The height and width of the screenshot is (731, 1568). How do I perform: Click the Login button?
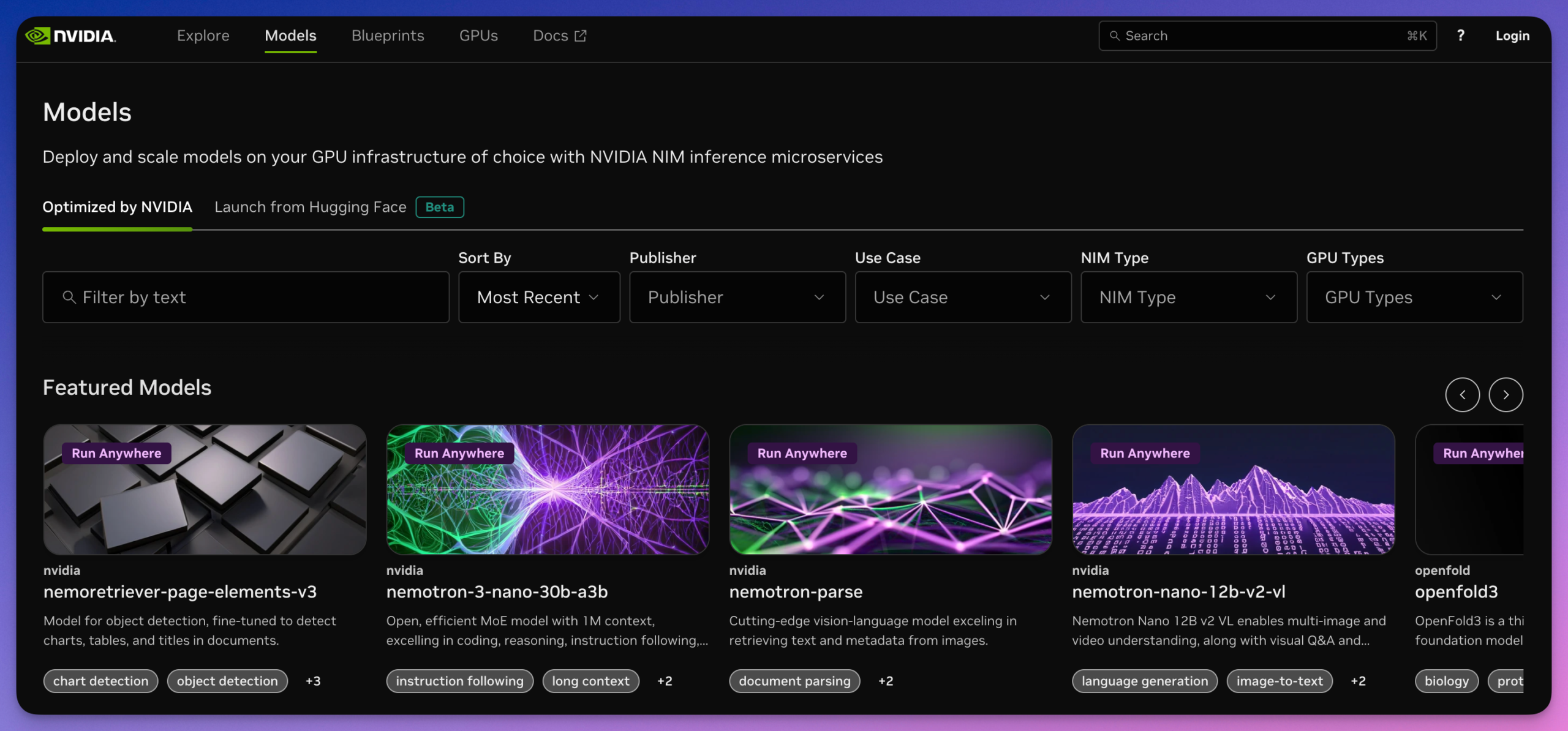pos(1512,36)
